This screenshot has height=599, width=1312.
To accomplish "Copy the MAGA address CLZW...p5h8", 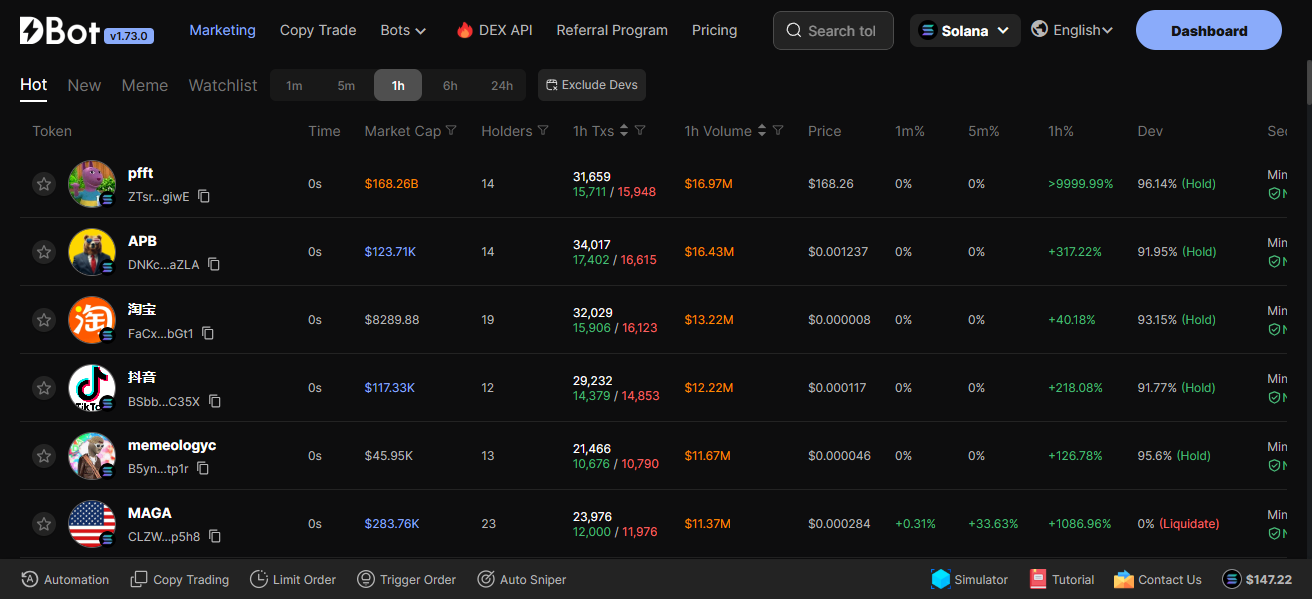I will tap(215, 537).
